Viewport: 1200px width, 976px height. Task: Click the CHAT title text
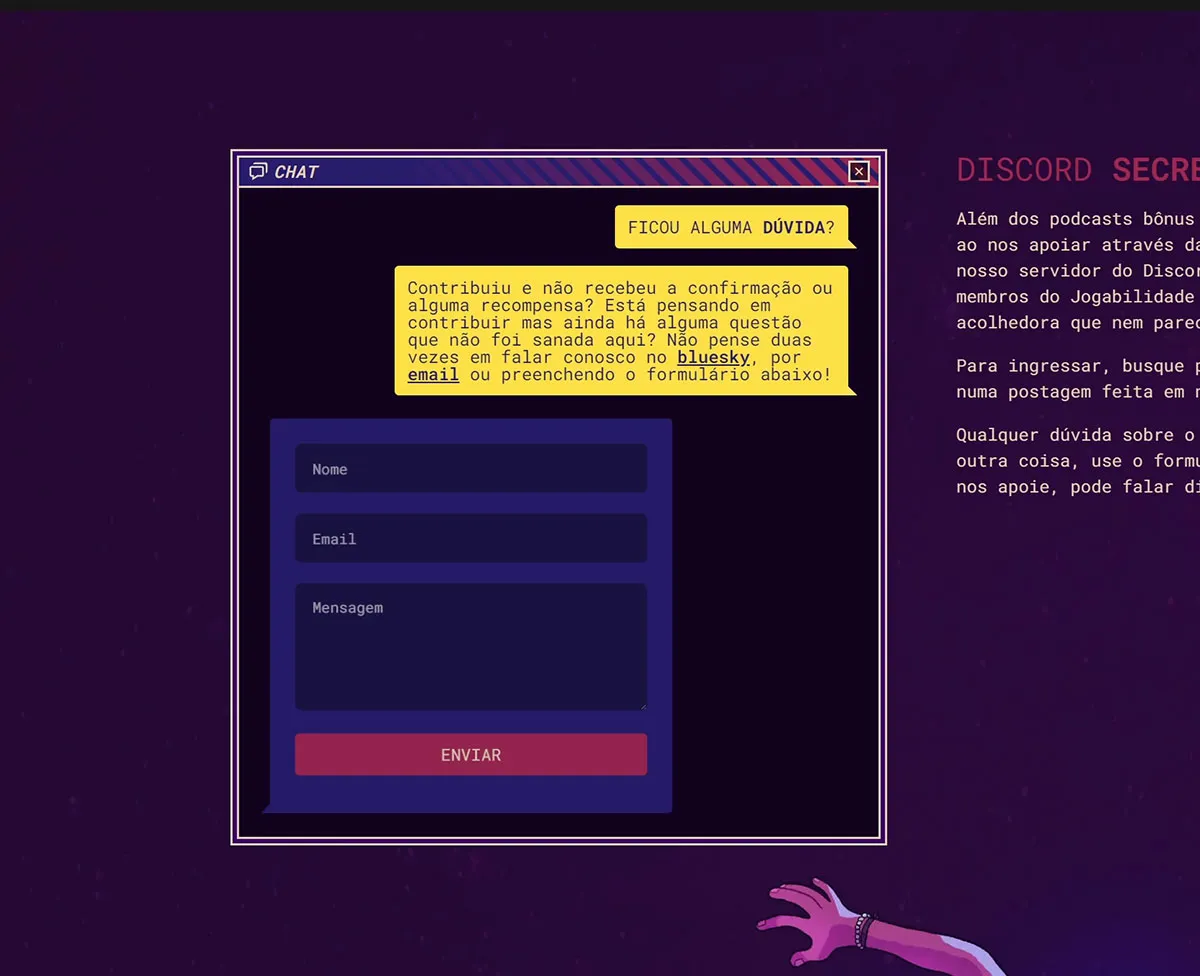(x=296, y=172)
